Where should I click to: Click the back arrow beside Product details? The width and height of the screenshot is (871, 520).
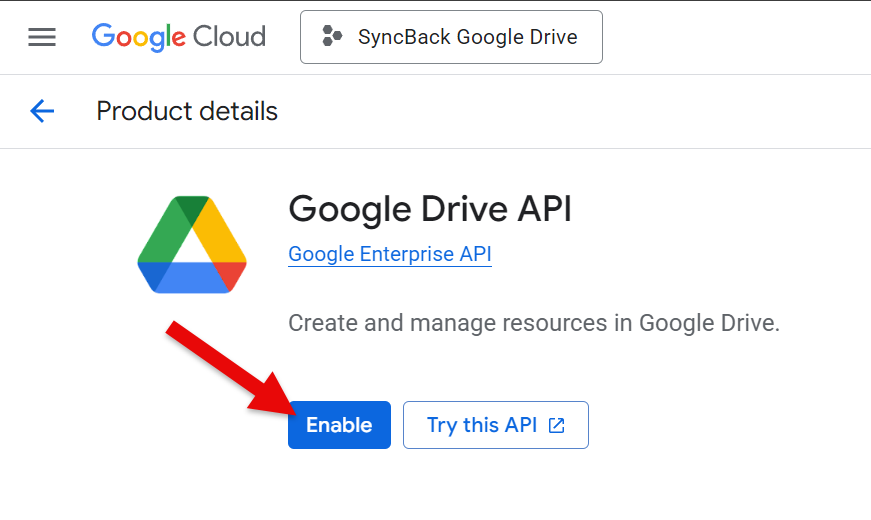[x=42, y=111]
